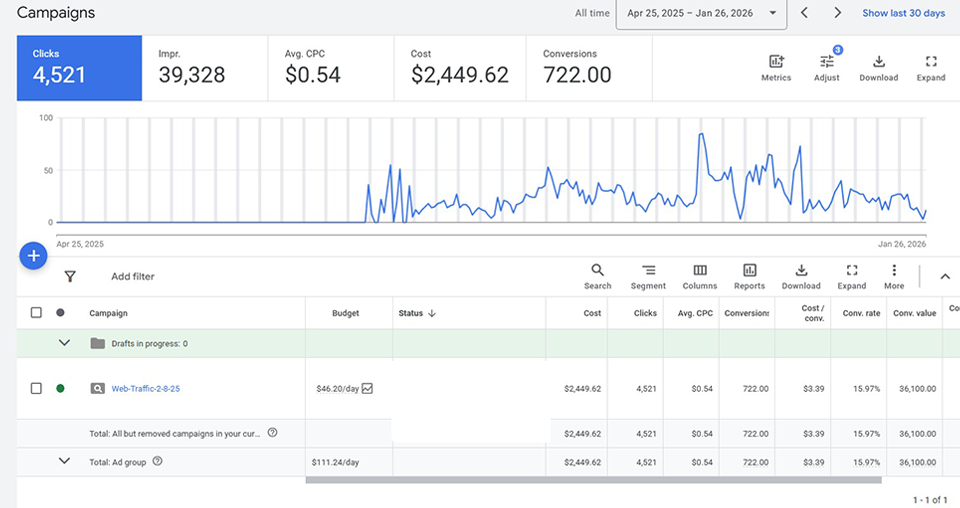
Task: Click the Jan 26, 2026 chart axis label
Action: click(902, 244)
